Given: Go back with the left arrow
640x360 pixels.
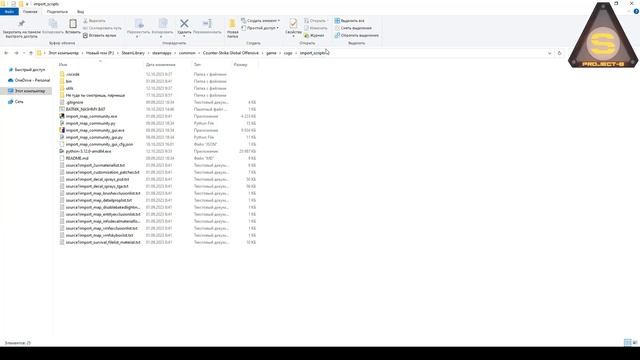Looking at the screenshot, I should coord(6,53).
